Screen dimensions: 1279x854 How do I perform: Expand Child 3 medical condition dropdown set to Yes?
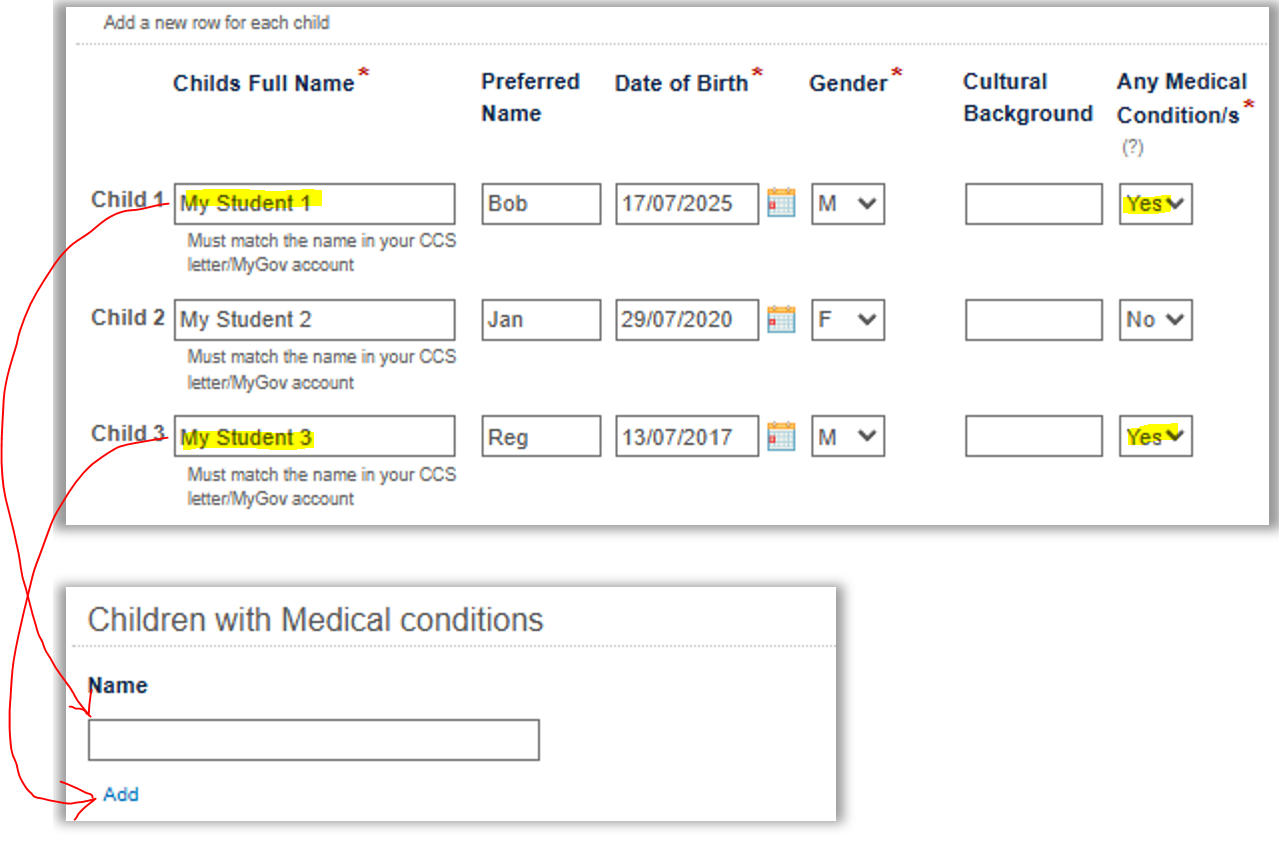[1156, 437]
